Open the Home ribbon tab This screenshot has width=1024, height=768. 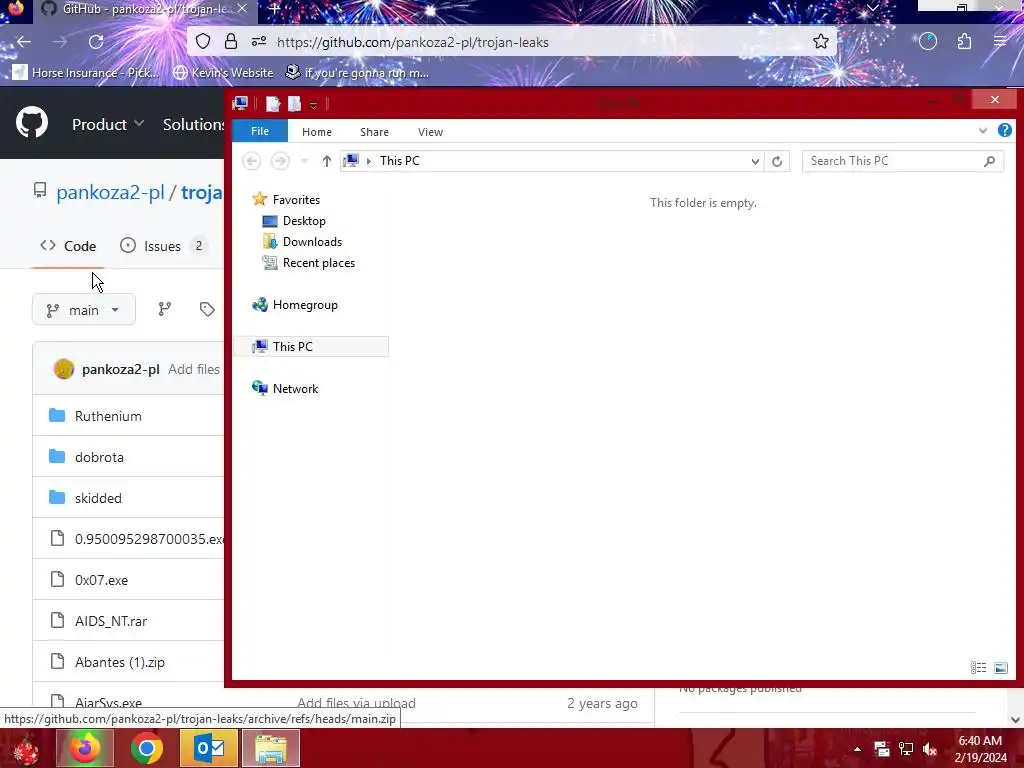coord(317,132)
